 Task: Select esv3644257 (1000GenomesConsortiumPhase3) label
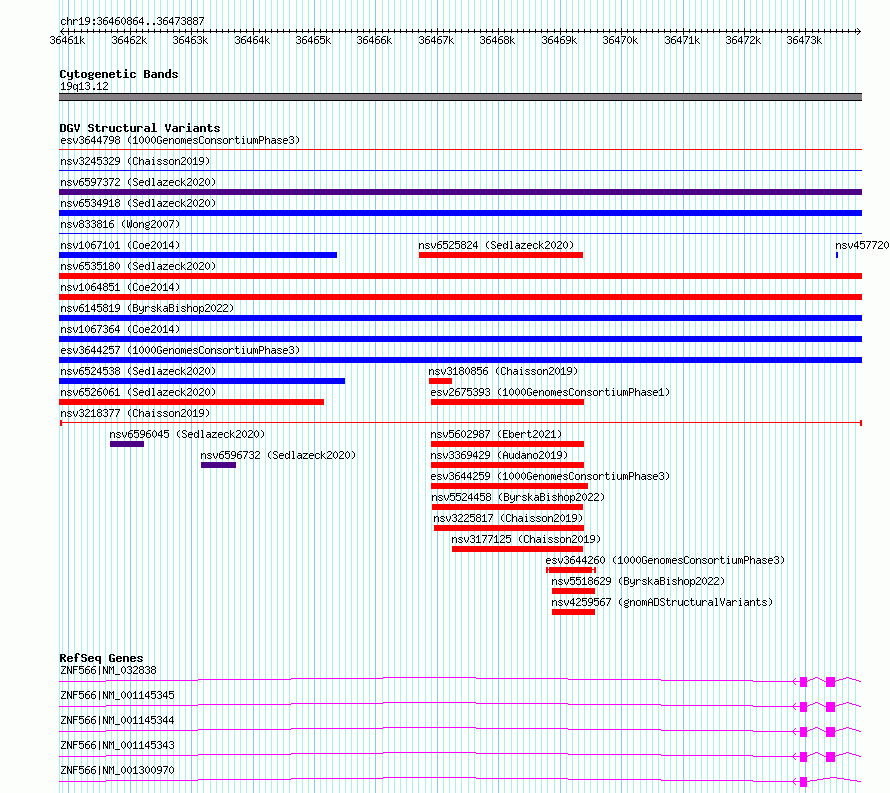tap(180, 350)
